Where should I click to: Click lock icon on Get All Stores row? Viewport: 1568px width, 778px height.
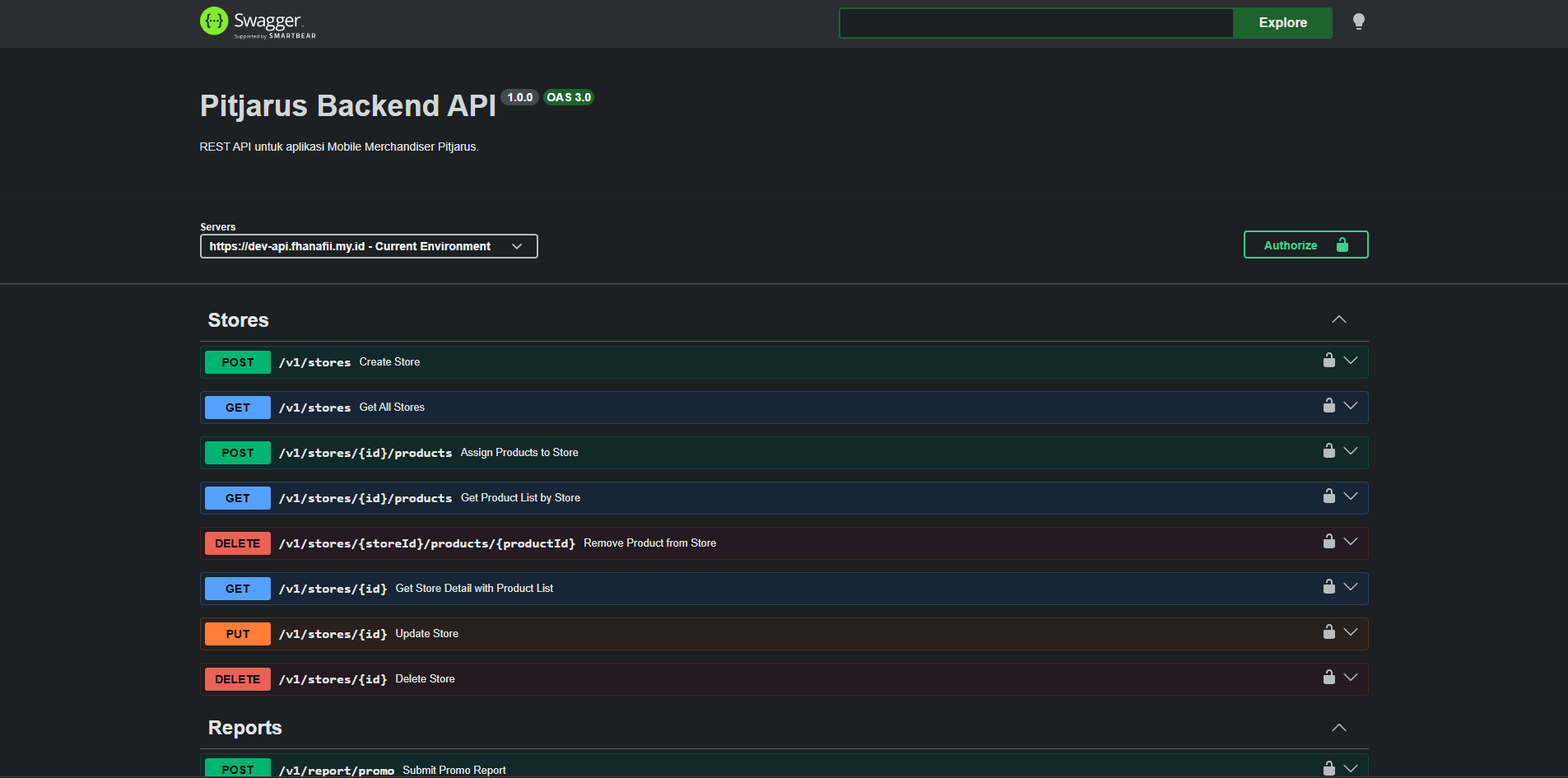pyautogui.click(x=1328, y=405)
